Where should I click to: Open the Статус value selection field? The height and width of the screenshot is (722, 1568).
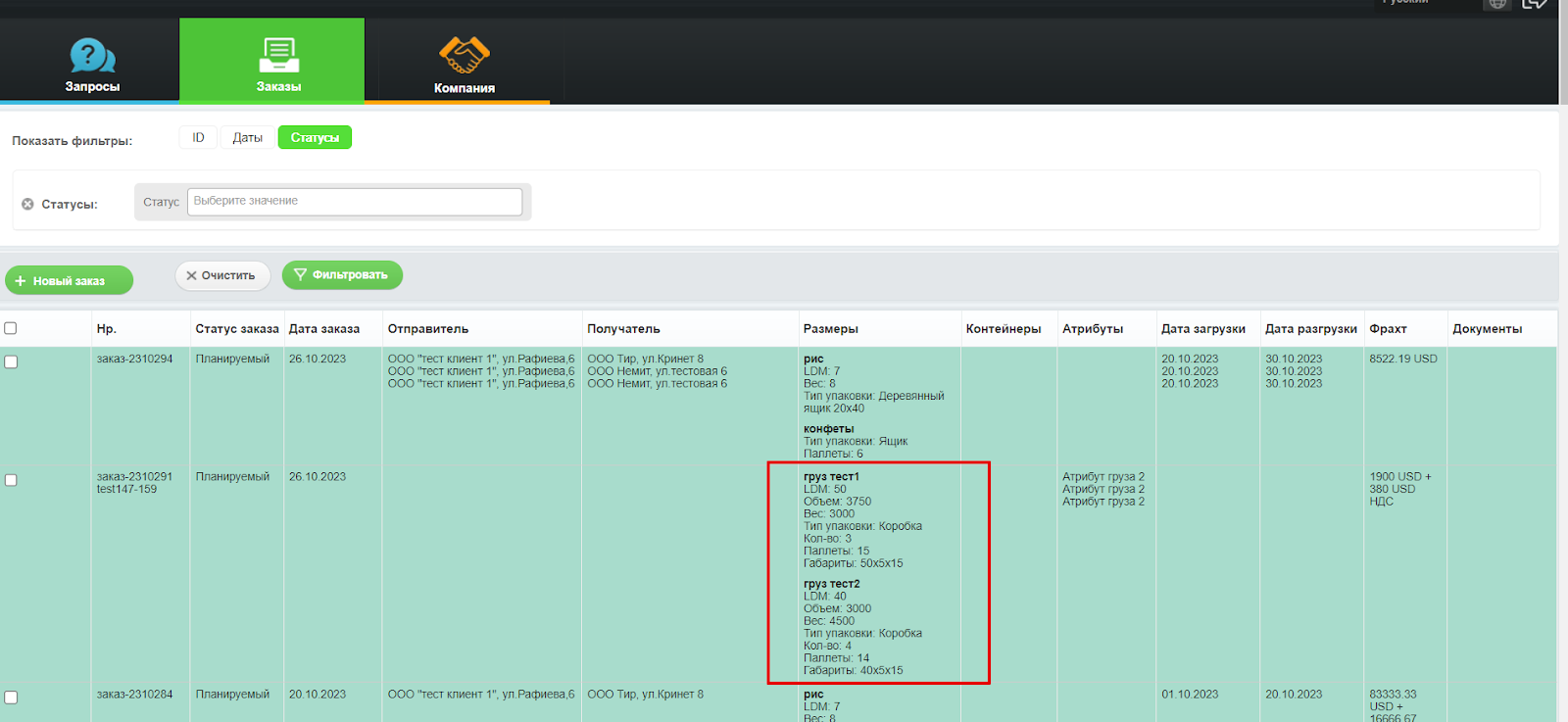click(355, 201)
